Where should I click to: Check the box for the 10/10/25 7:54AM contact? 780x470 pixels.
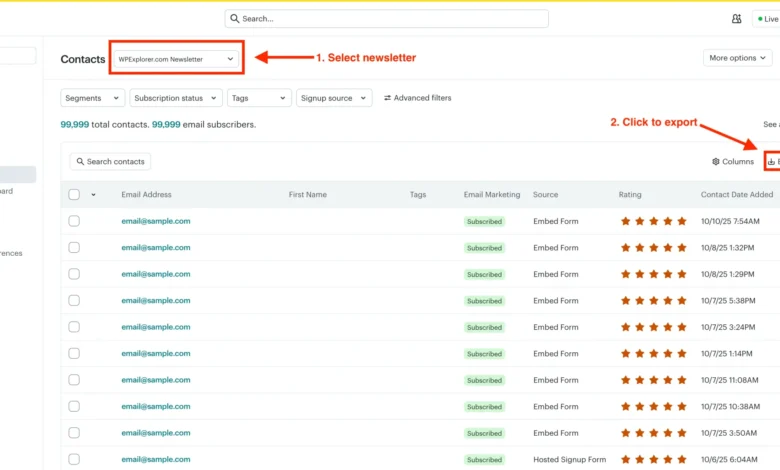pos(74,221)
